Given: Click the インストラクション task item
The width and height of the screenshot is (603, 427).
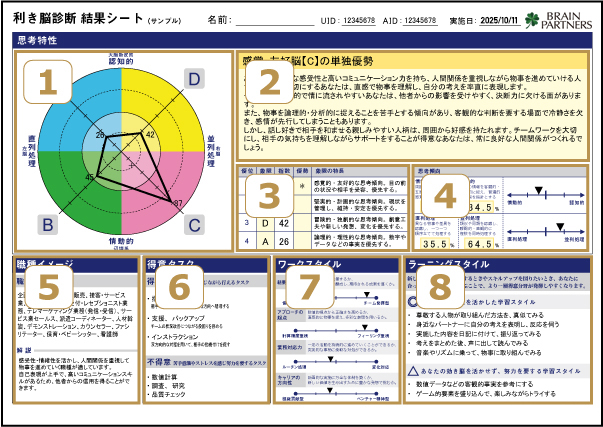Looking at the screenshot, I should pyautogui.click(x=174, y=337).
